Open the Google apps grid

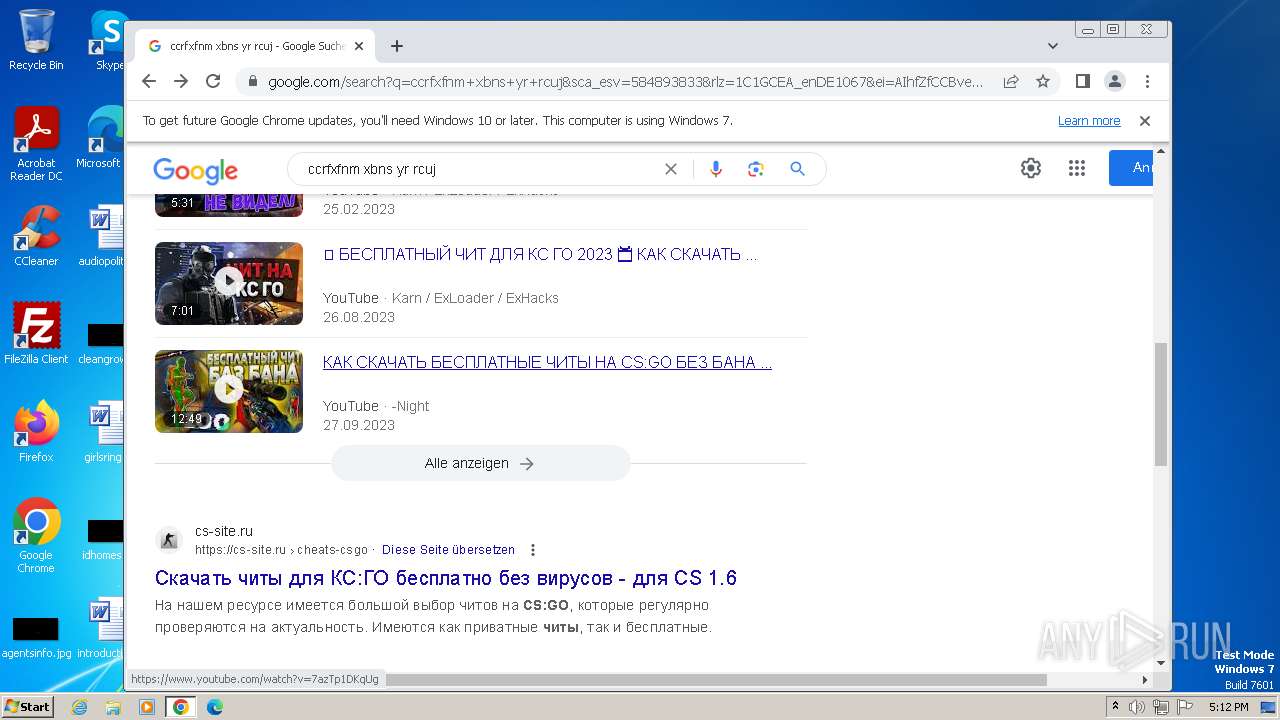tap(1077, 168)
